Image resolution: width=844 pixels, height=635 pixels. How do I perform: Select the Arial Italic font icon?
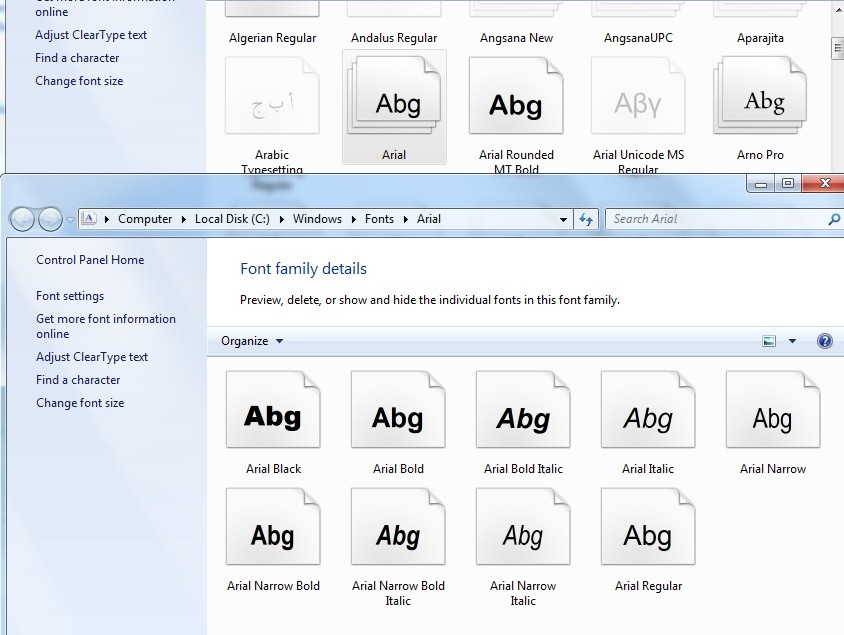tap(648, 410)
